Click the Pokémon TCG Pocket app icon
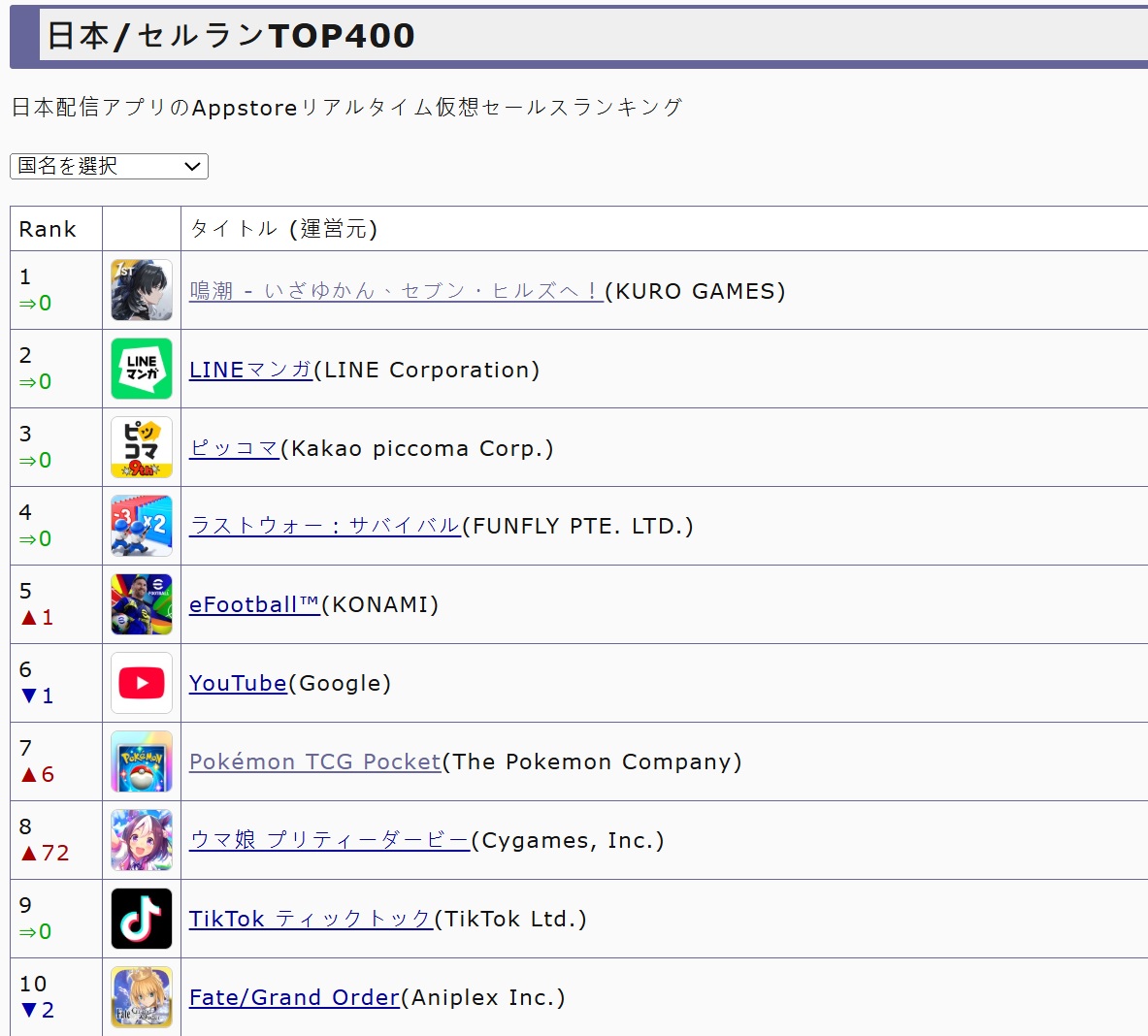Image resolution: width=1148 pixels, height=1036 pixels. click(142, 761)
